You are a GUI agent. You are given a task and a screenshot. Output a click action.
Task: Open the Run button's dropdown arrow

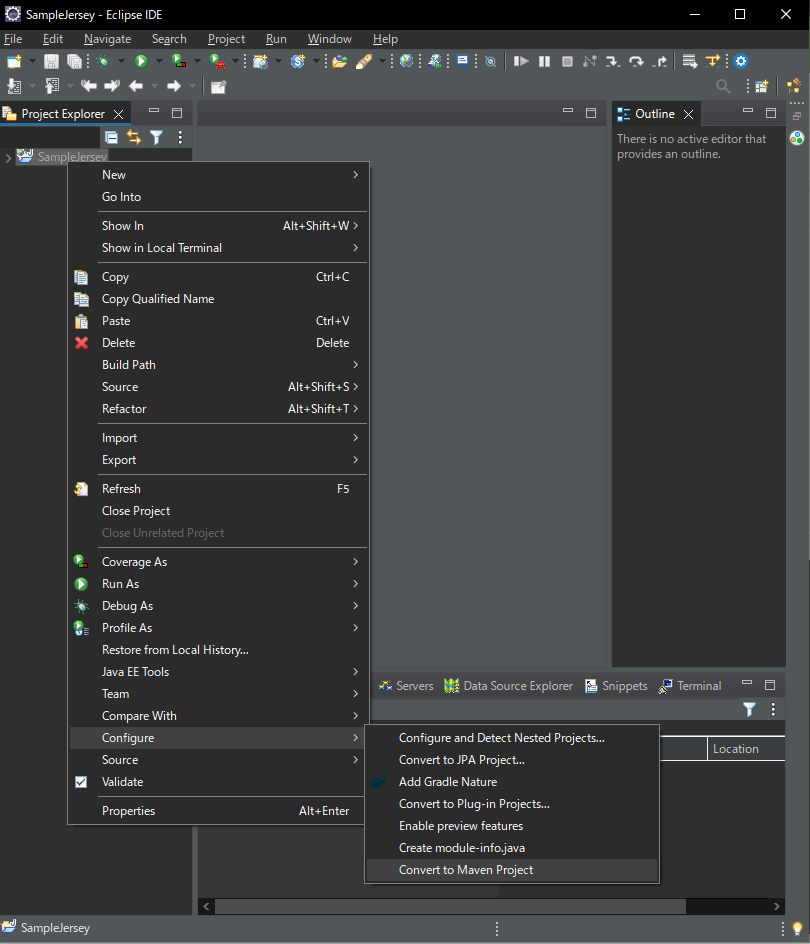click(x=158, y=61)
